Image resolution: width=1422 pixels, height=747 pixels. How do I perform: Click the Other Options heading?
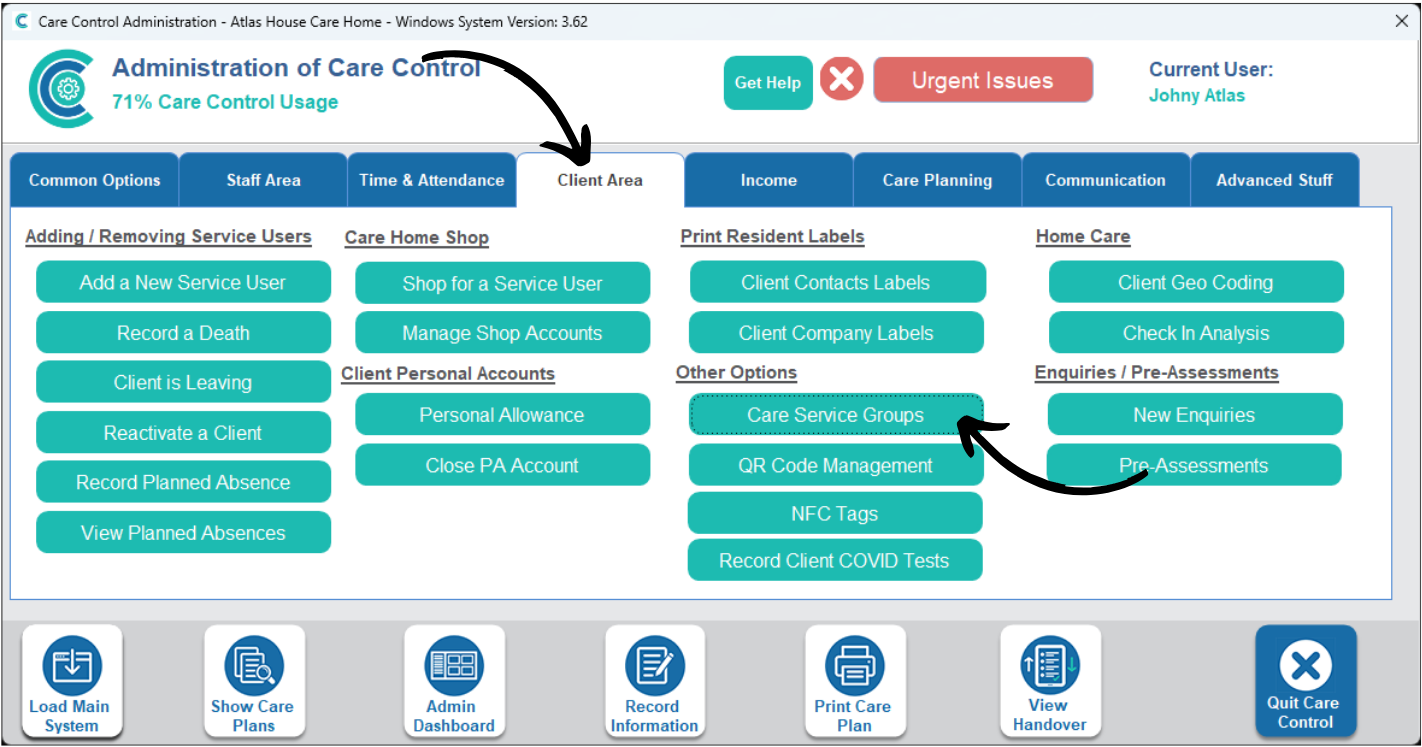coord(736,373)
